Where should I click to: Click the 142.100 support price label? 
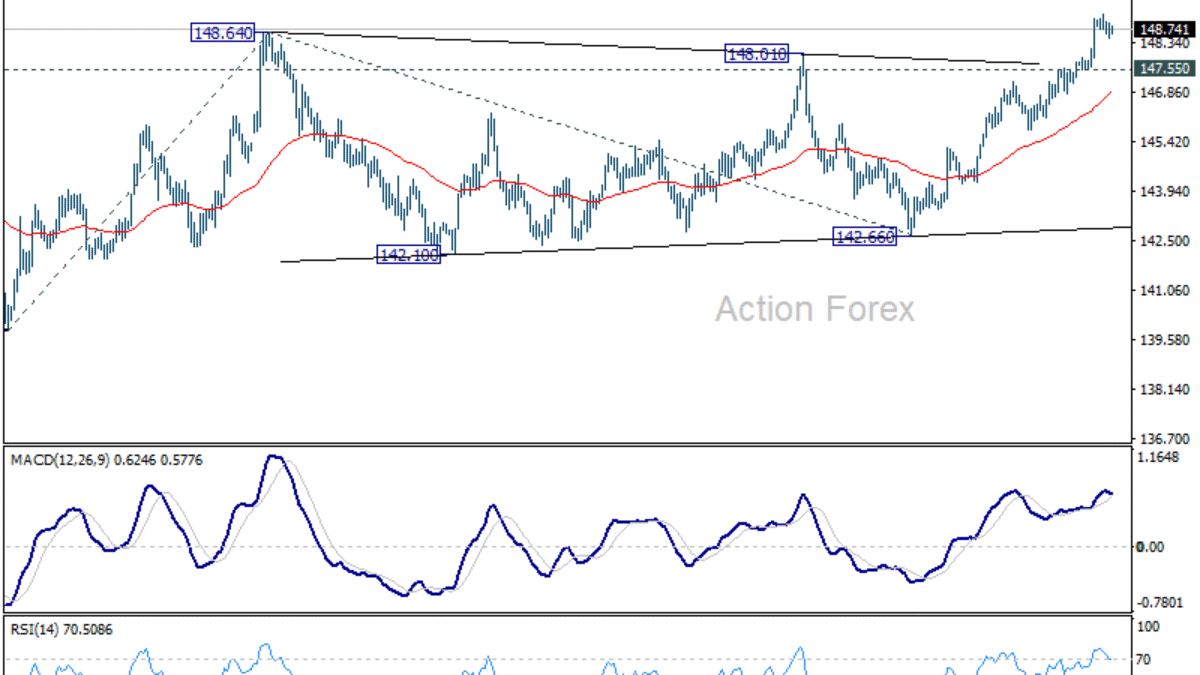tap(410, 254)
